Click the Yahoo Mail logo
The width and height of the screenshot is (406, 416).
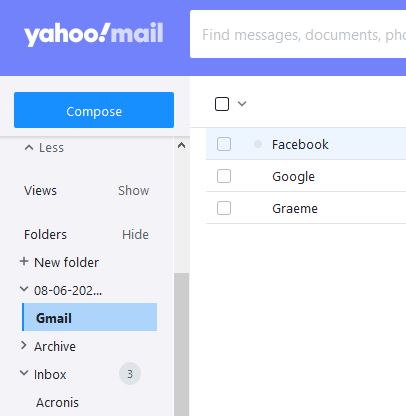coord(94,34)
